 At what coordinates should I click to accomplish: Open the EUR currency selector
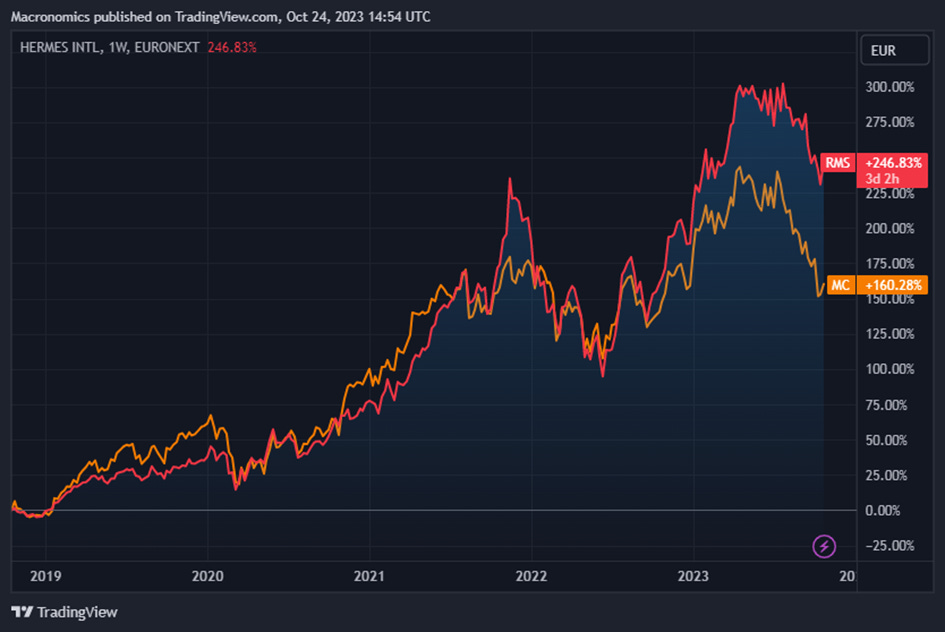coord(894,51)
